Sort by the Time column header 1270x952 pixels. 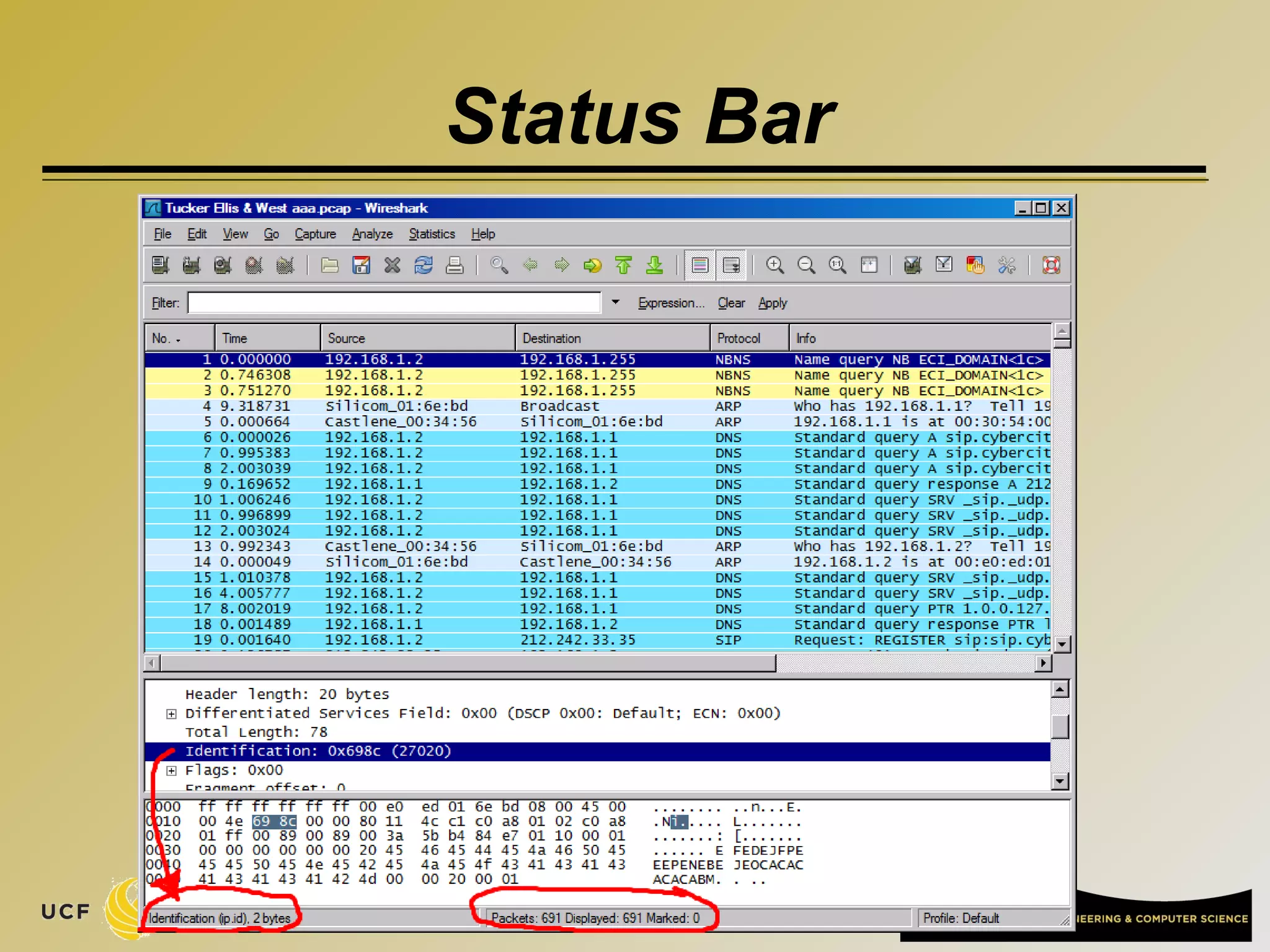(x=268, y=338)
